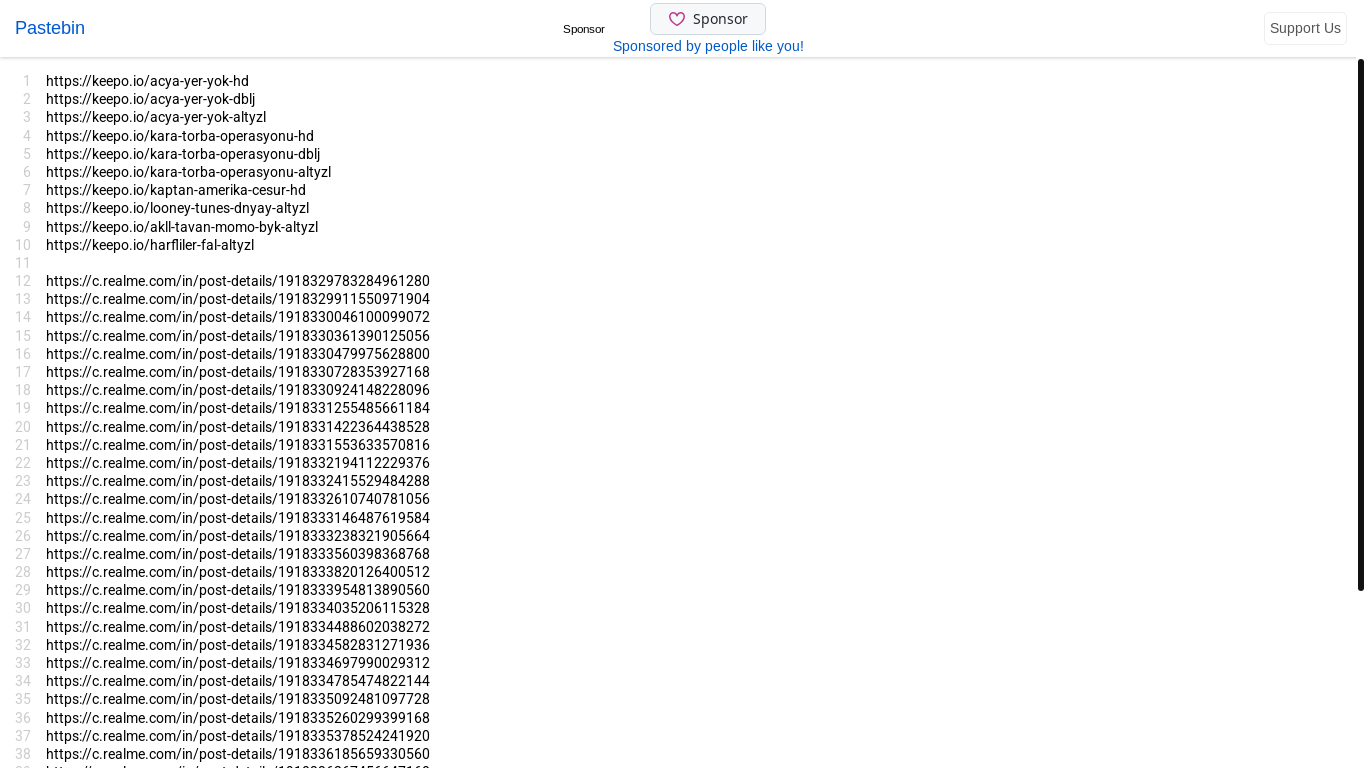Click the Sponsor heart button
1366x768 pixels.
click(708, 19)
